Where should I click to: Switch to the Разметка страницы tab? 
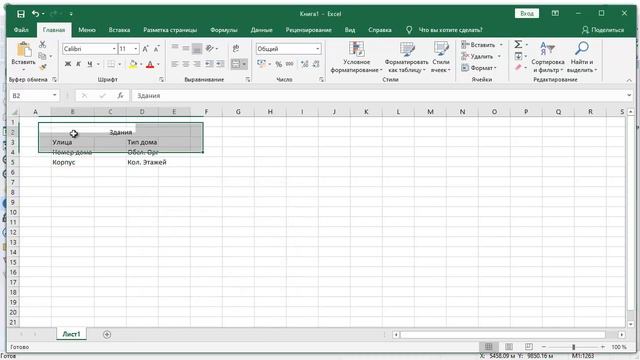[170, 30]
